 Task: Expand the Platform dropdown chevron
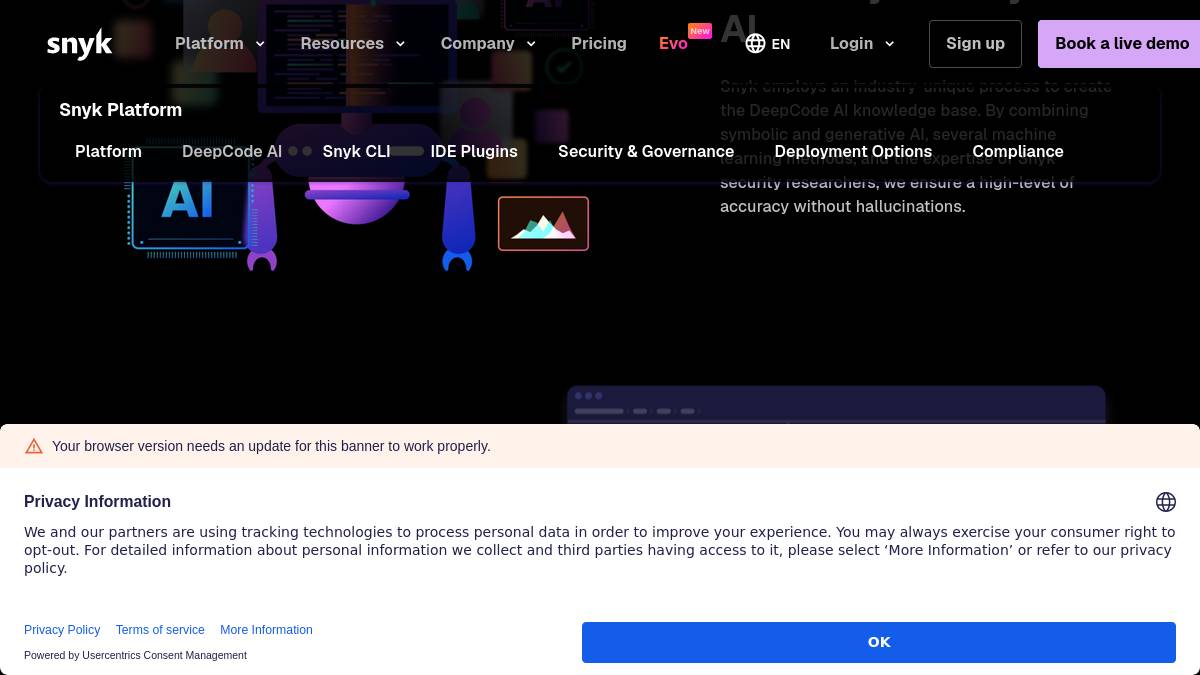click(260, 44)
